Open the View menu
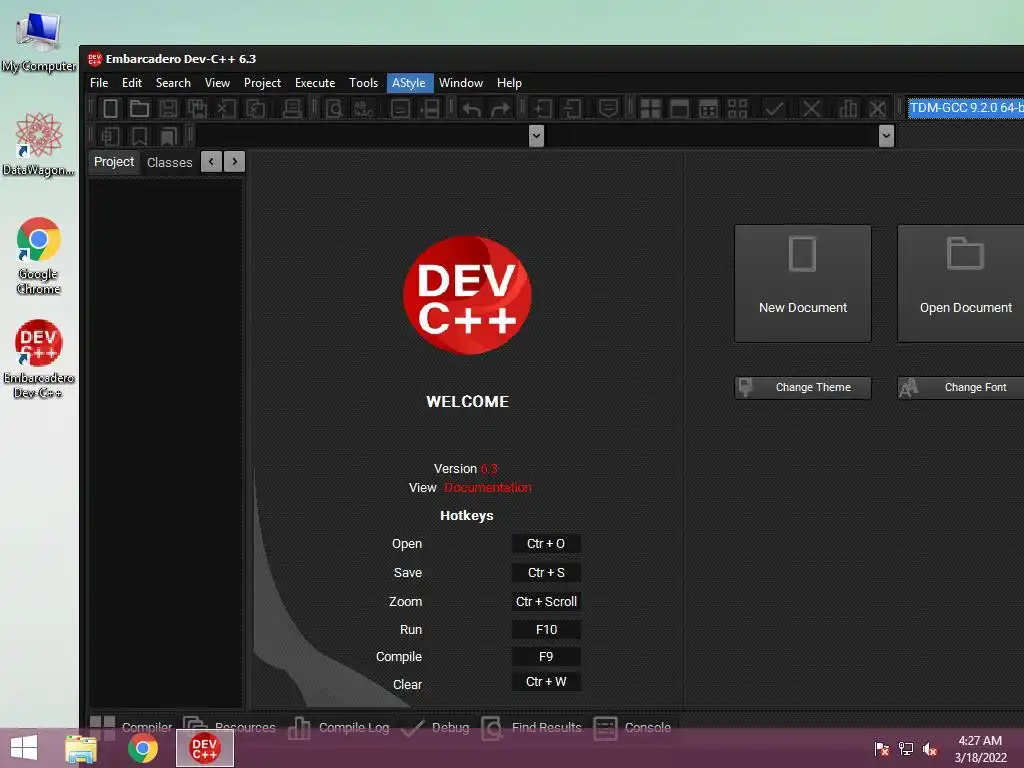The height and width of the screenshot is (768, 1024). [x=217, y=83]
